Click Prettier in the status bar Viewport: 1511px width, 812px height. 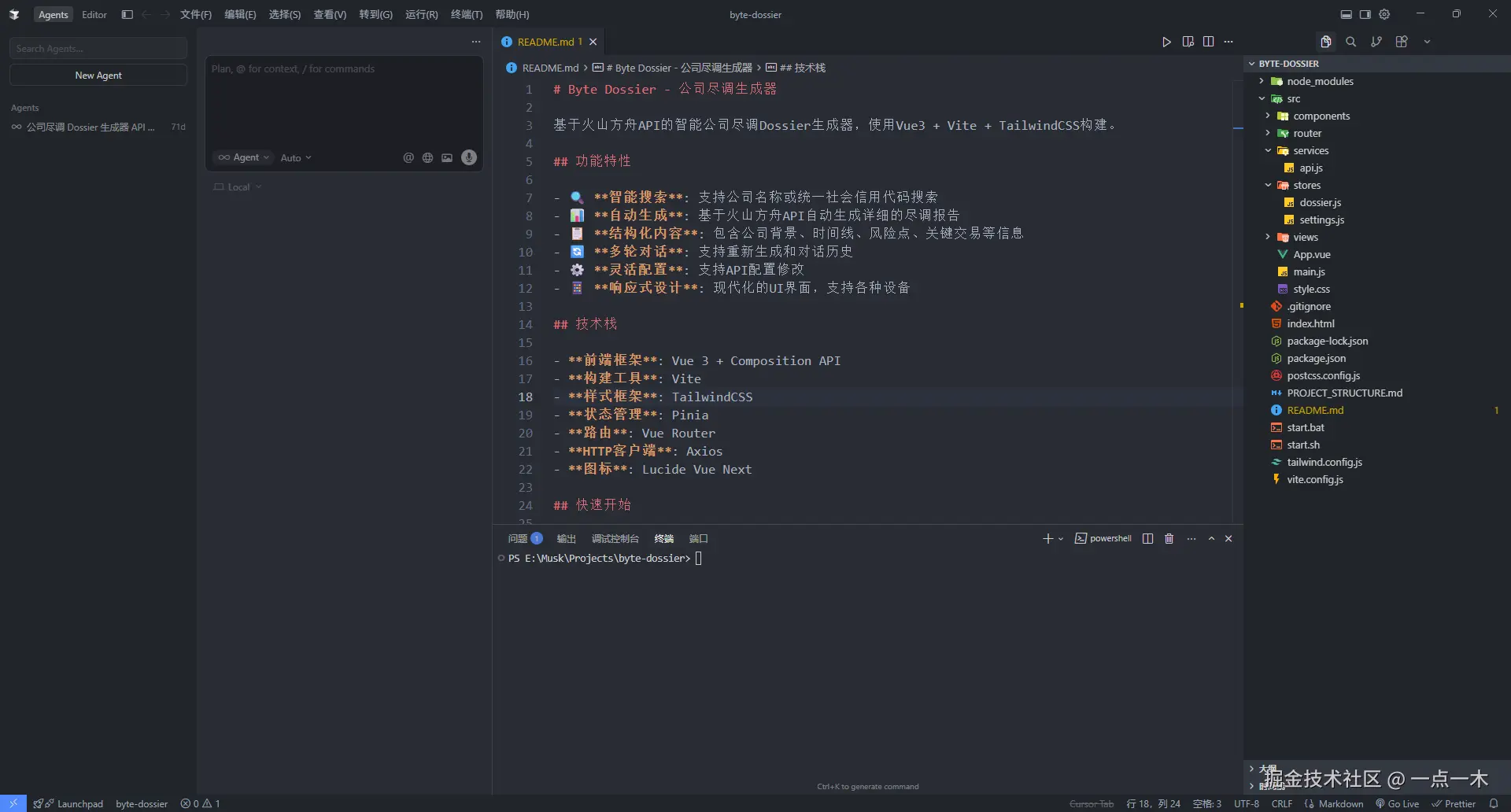pos(1454,803)
